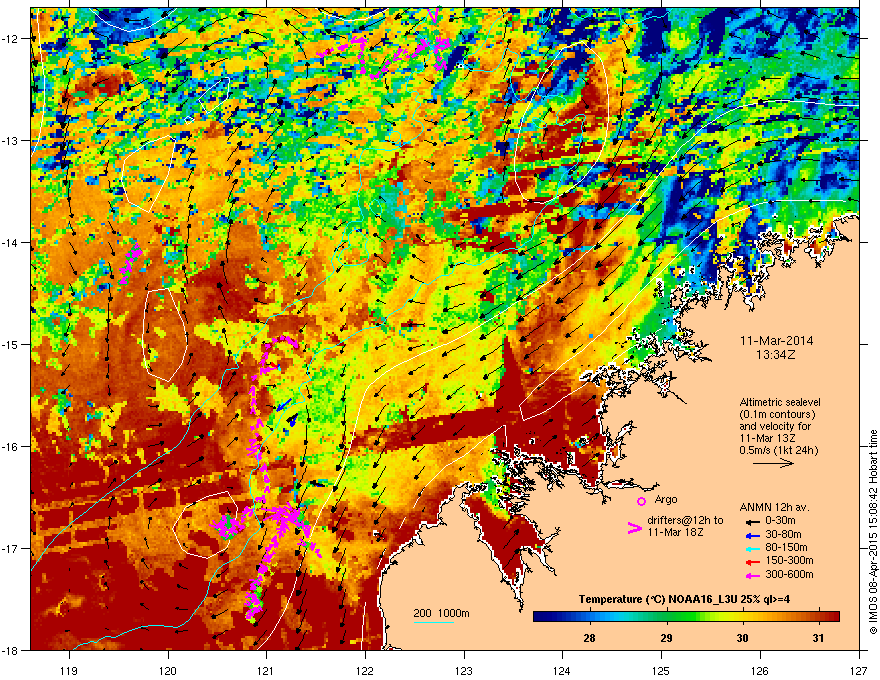The height and width of the screenshot is (680, 880).
Task: Click the 0.5m/s velocity scale arrow
Action: [x=773, y=463]
